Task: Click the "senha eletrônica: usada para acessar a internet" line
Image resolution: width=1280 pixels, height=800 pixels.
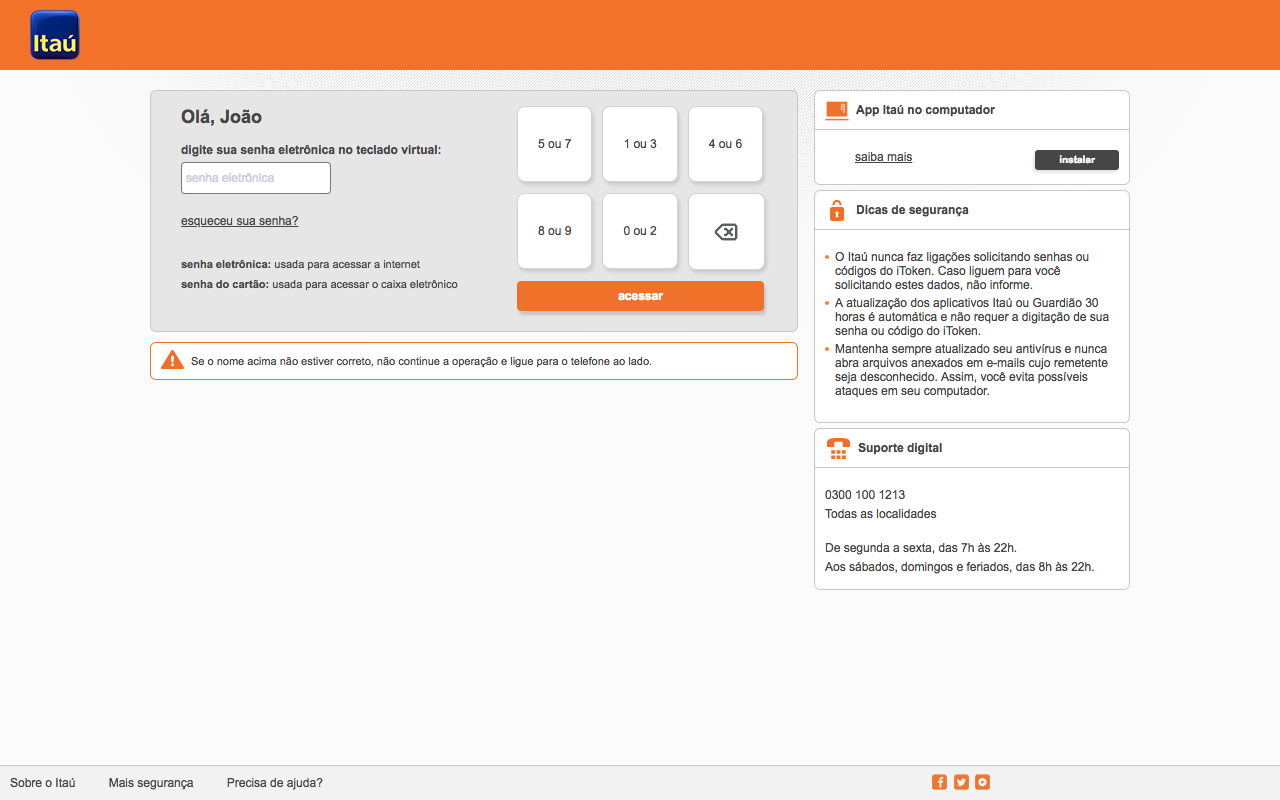Action: tap(300, 265)
